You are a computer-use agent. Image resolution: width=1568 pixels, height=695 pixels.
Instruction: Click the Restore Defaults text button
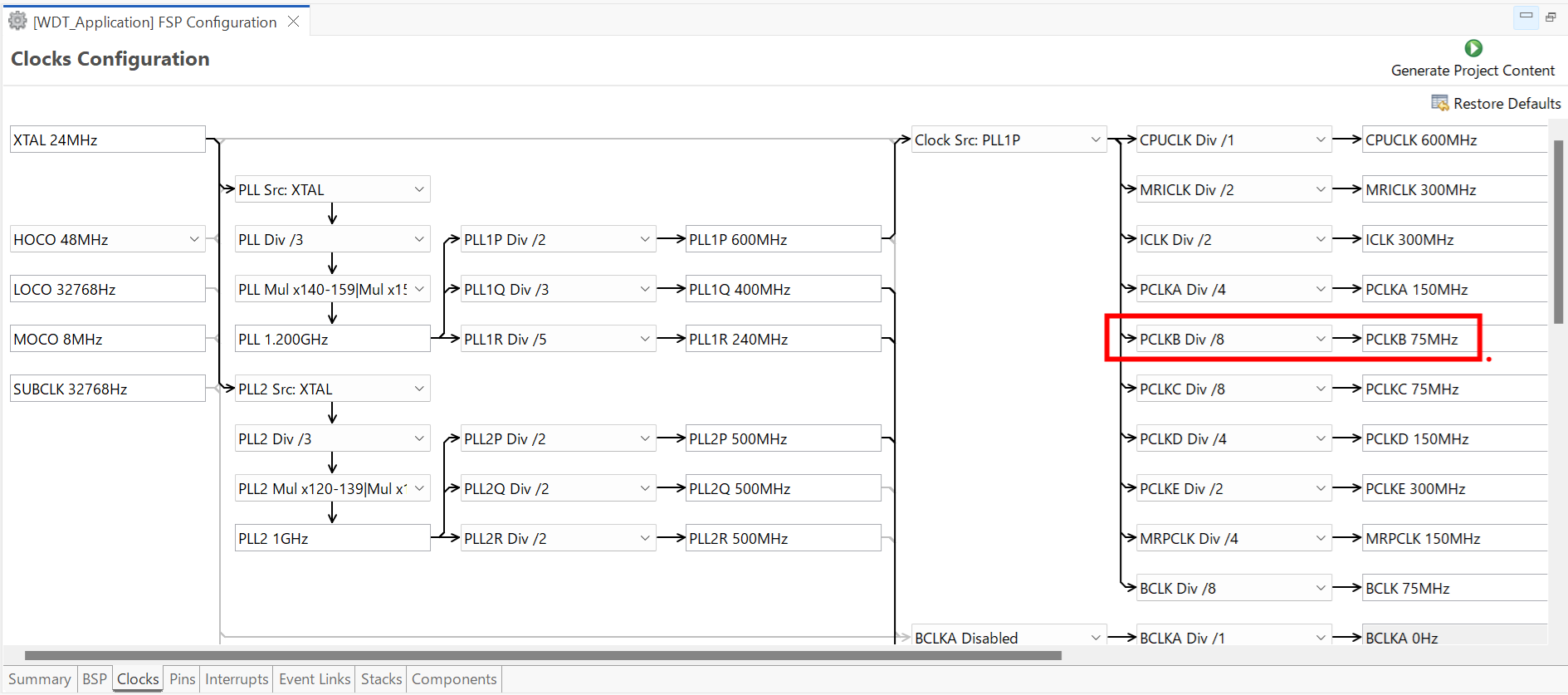click(x=1507, y=104)
